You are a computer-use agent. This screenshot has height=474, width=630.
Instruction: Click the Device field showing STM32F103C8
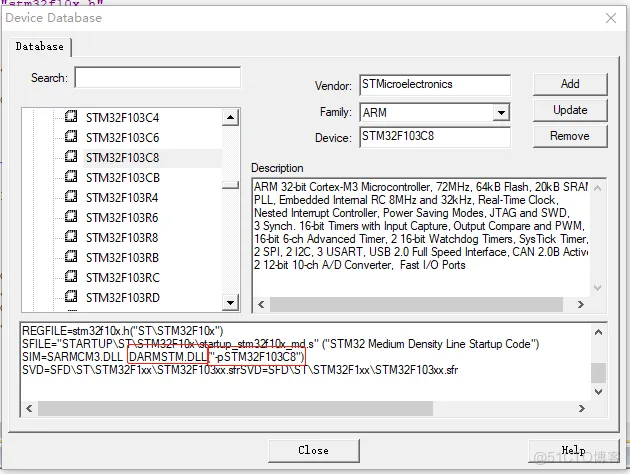pyautogui.click(x=435, y=137)
